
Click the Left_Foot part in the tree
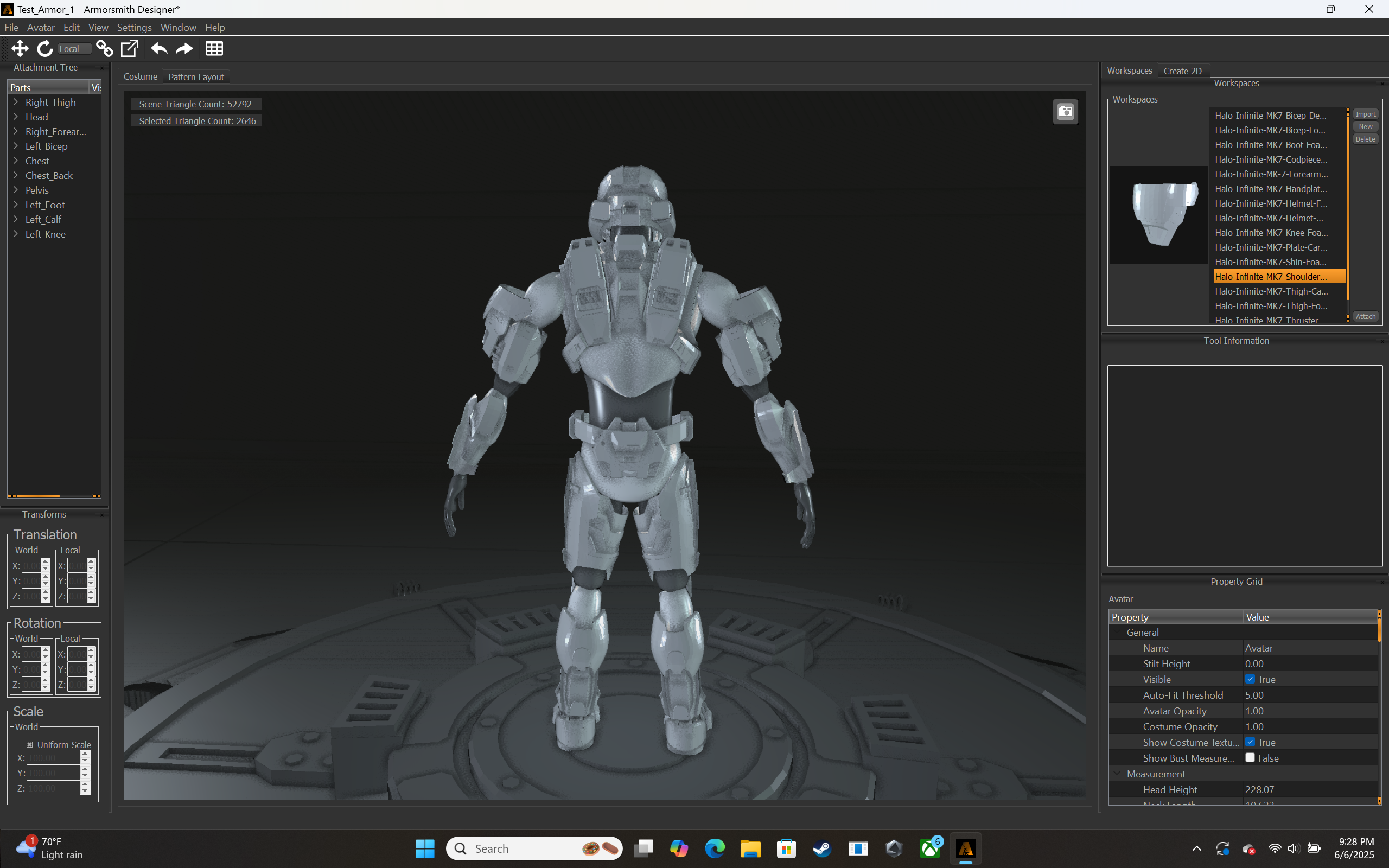click(x=45, y=205)
